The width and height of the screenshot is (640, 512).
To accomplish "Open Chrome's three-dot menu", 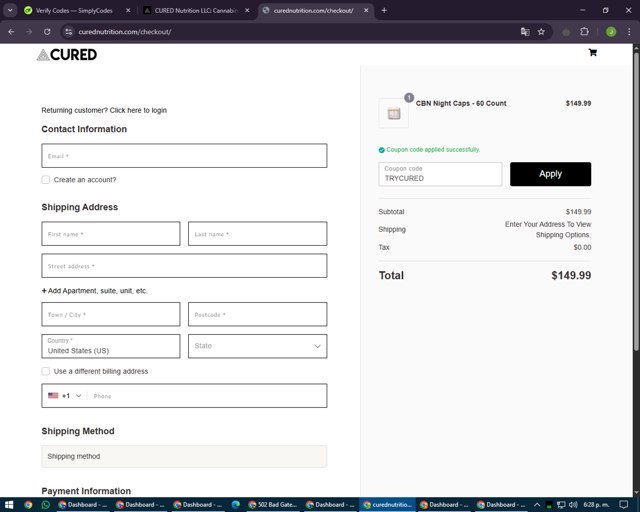I will click(x=629, y=32).
